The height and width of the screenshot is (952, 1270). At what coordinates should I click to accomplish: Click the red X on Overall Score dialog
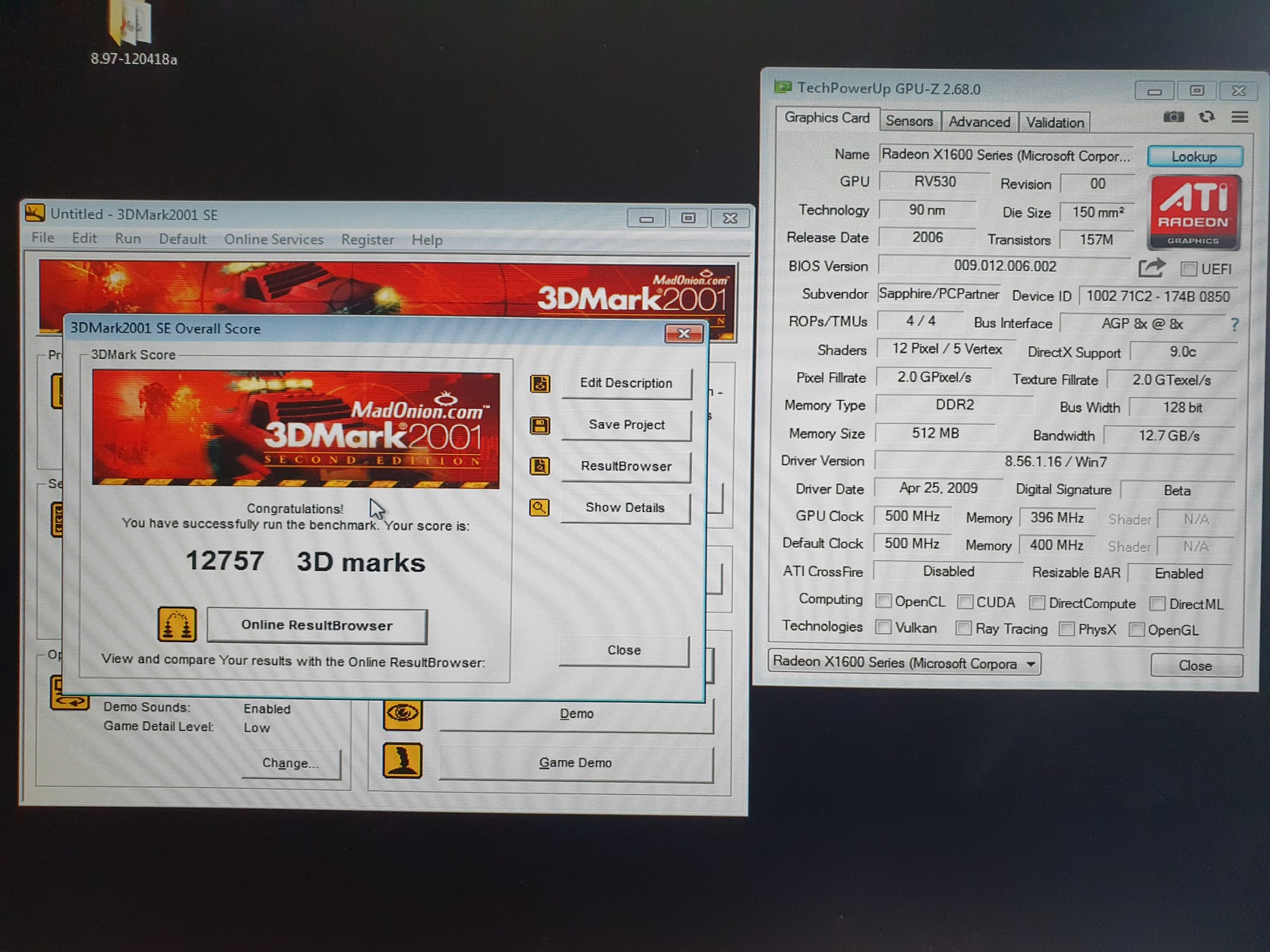pyautogui.click(x=684, y=334)
